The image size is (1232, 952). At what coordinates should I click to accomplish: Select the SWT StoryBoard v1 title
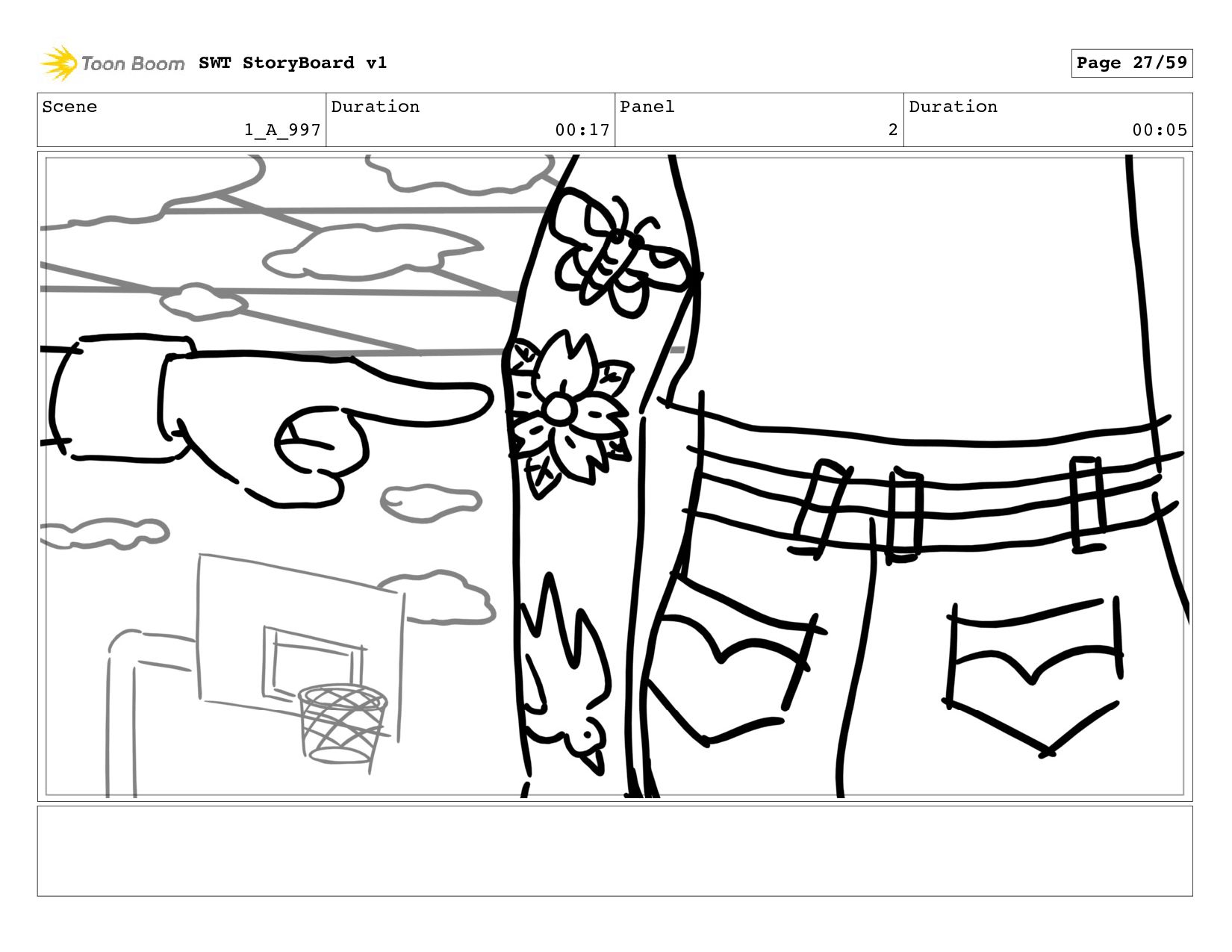[x=293, y=63]
